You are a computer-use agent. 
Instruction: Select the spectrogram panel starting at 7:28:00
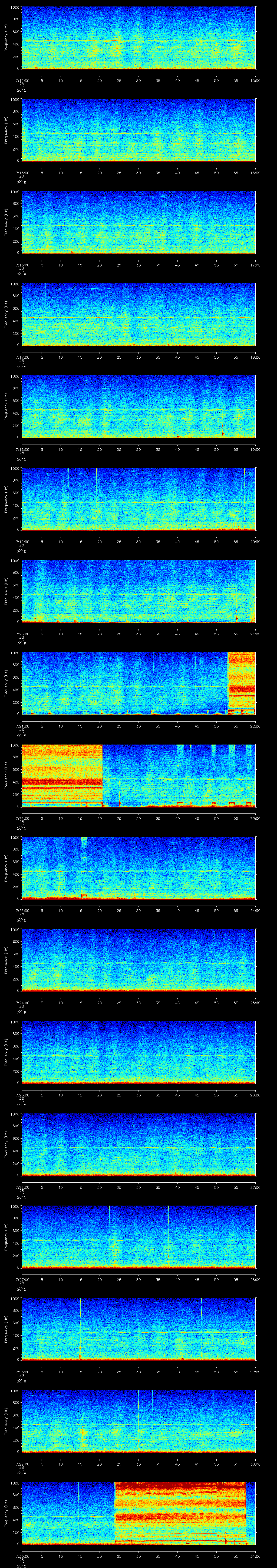[x=138, y=1329]
